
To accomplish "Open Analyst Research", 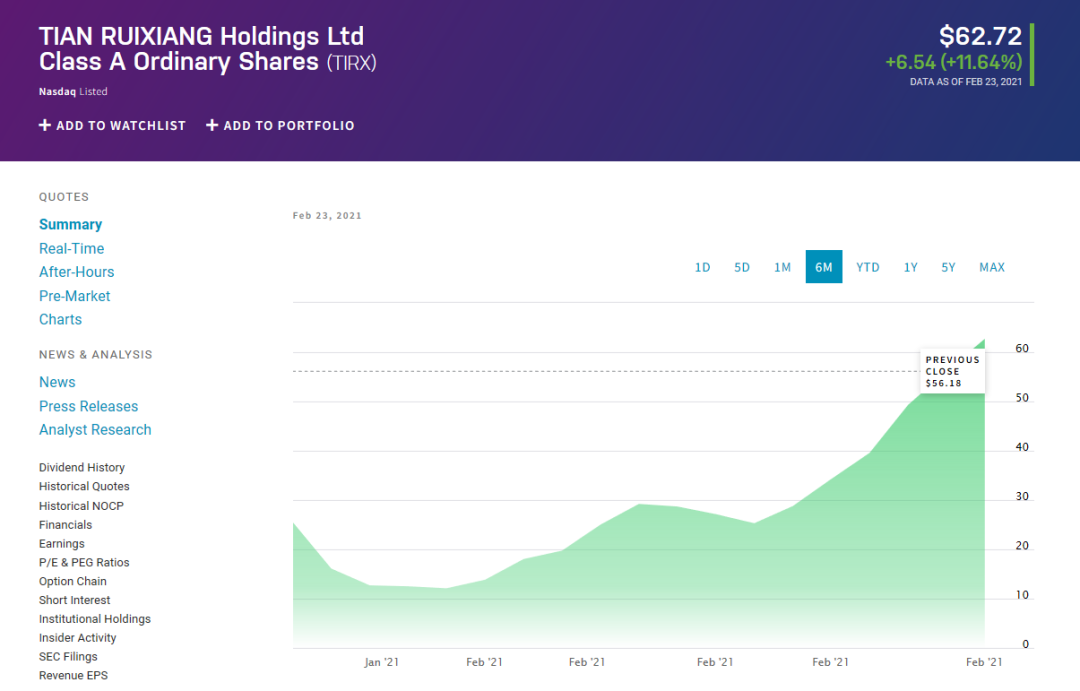I will pos(95,430).
